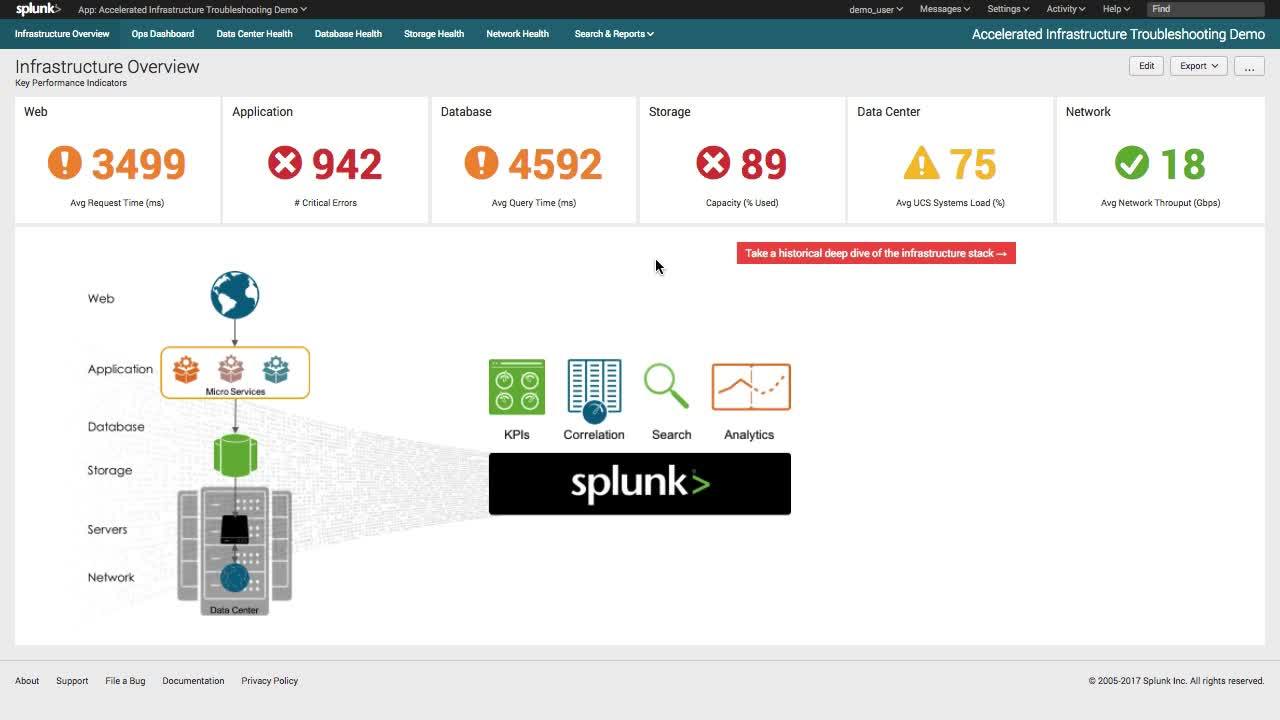Click the orange micro service gear icon

(186, 369)
